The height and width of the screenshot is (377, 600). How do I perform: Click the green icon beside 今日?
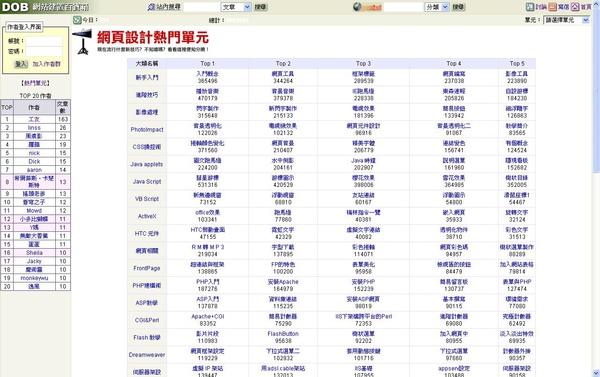[77, 20]
